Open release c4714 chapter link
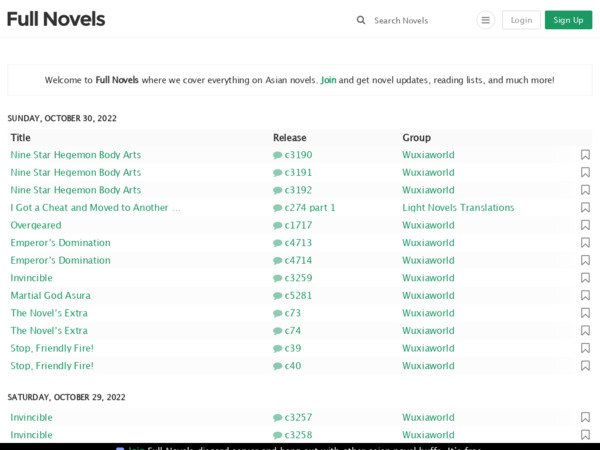This screenshot has width=600, height=450. click(x=298, y=260)
